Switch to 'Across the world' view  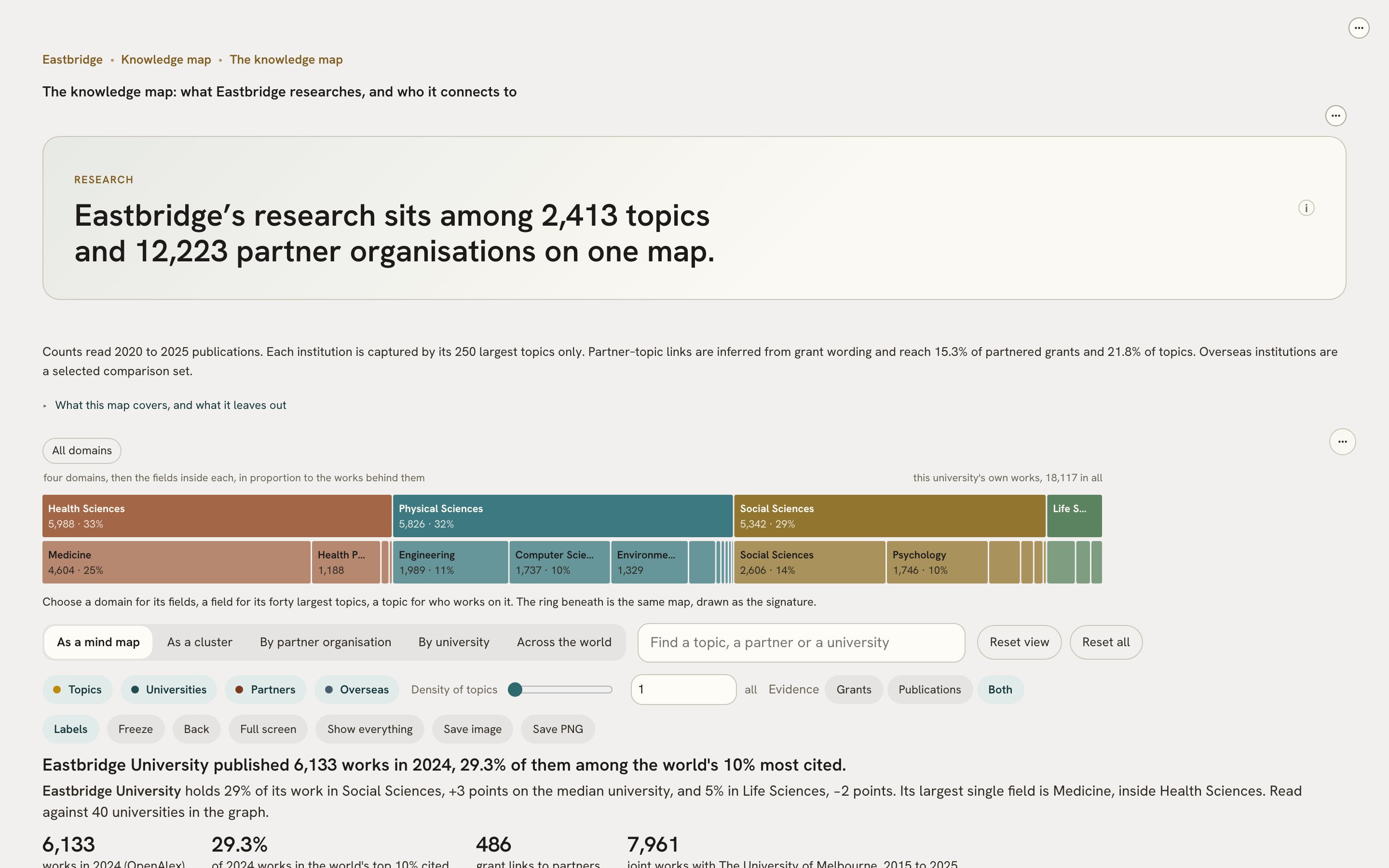564,642
